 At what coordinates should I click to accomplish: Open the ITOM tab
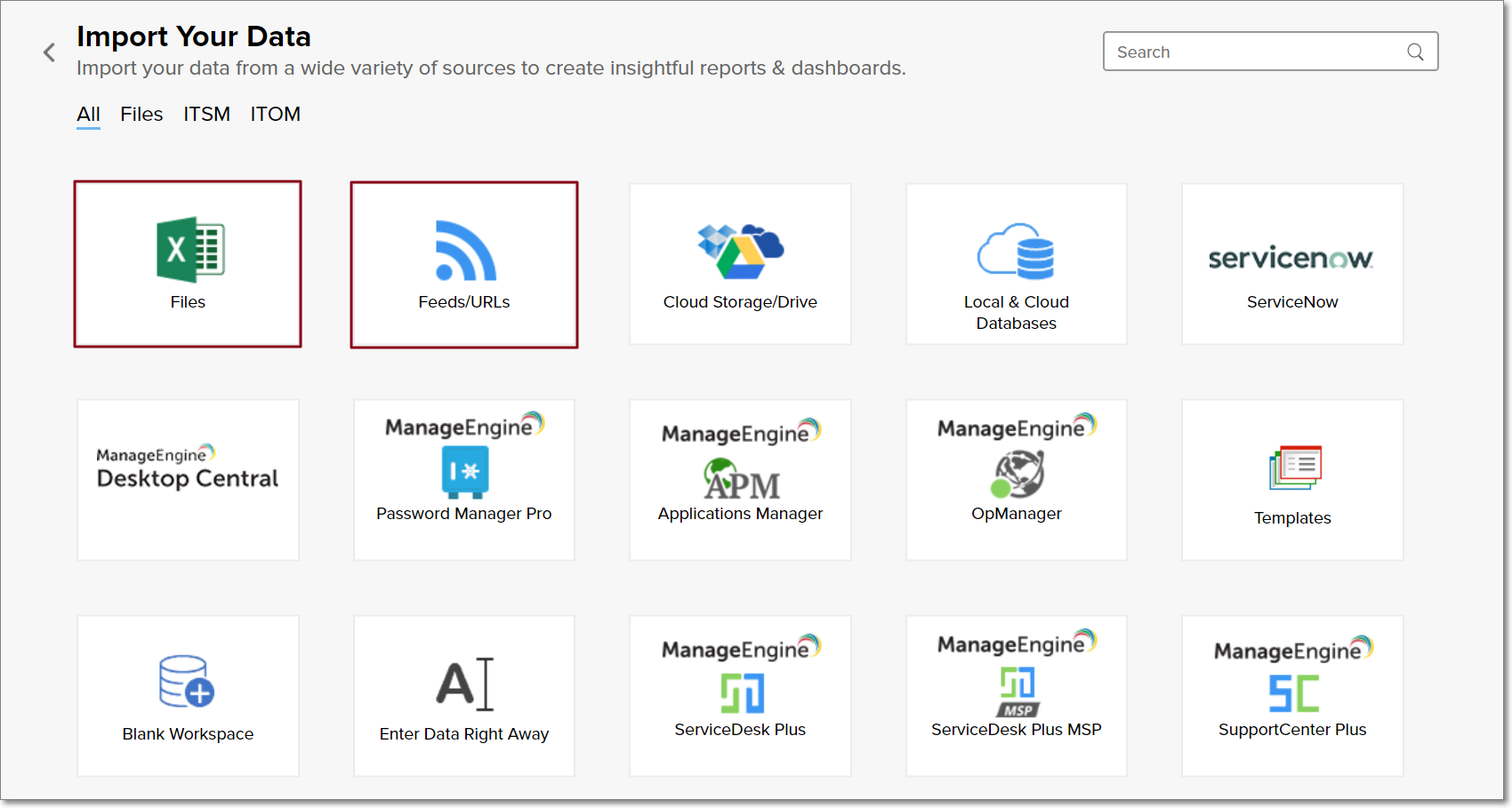pyautogui.click(x=275, y=114)
